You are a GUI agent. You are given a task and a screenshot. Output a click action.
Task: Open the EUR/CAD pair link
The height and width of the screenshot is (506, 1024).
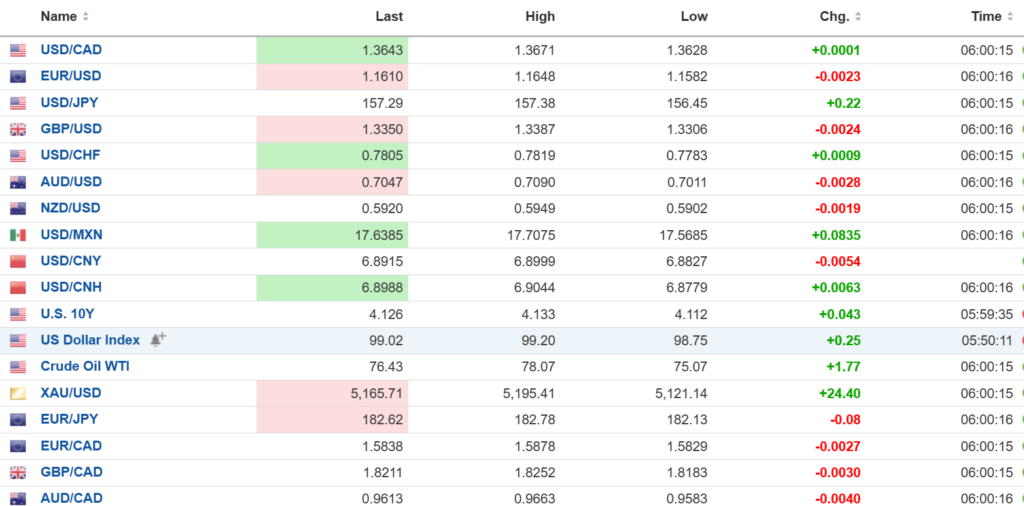[71, 446]
